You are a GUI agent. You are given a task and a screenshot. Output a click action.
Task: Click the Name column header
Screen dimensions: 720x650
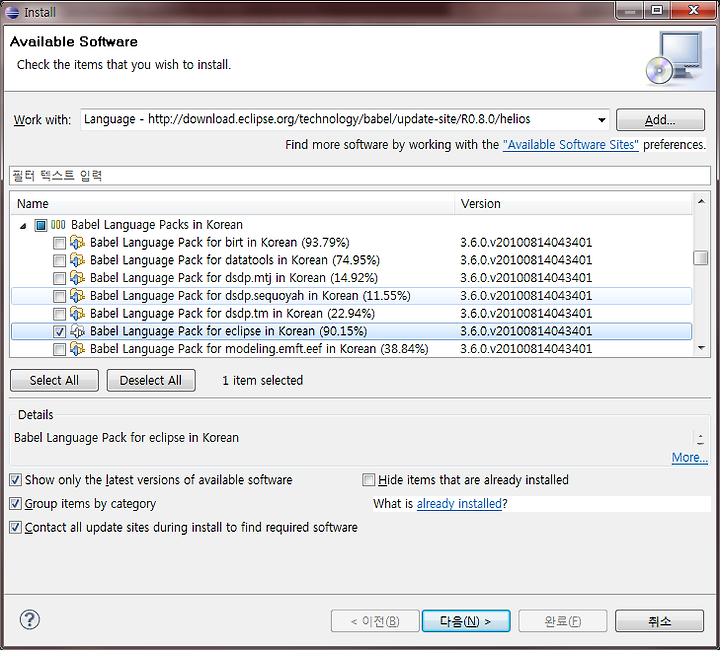(232, 204)
